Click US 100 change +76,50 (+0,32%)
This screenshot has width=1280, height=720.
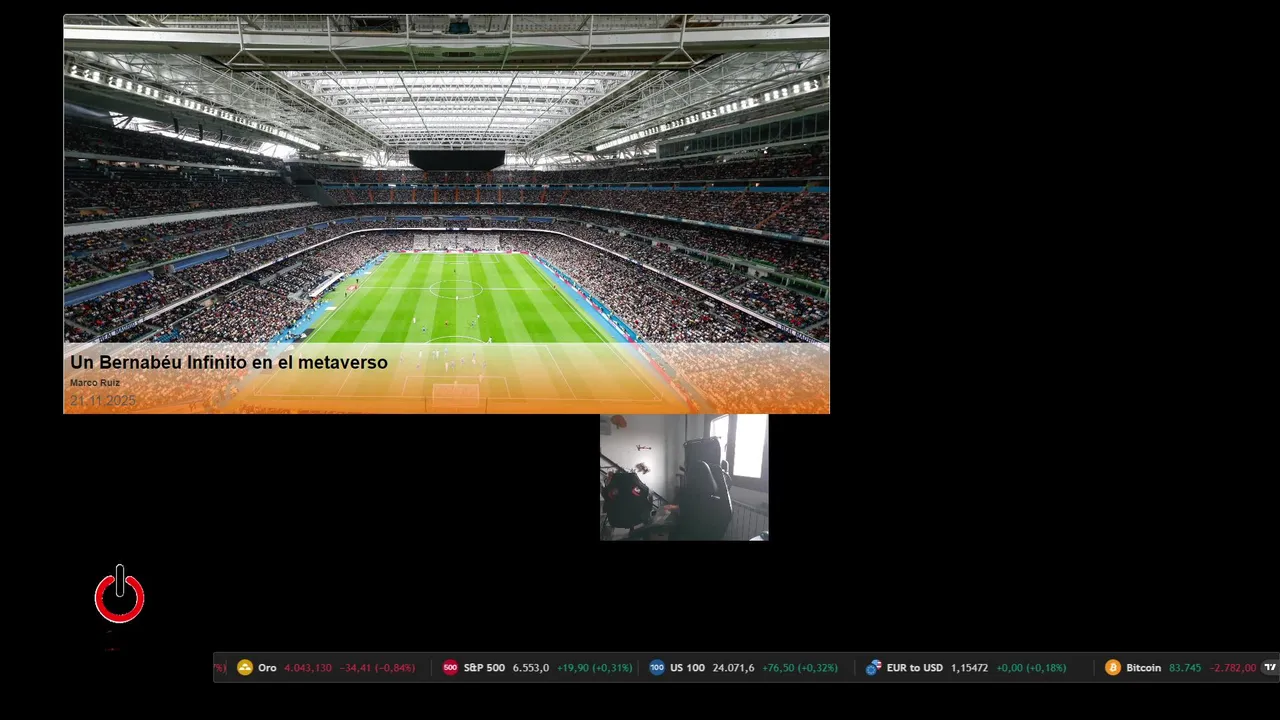[800, 668]
